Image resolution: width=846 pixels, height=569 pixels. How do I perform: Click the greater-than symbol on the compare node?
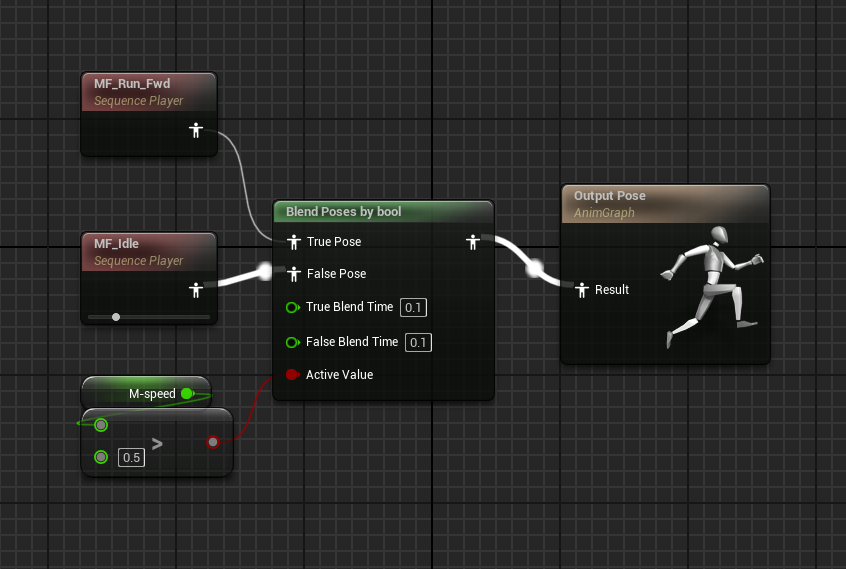157,444
